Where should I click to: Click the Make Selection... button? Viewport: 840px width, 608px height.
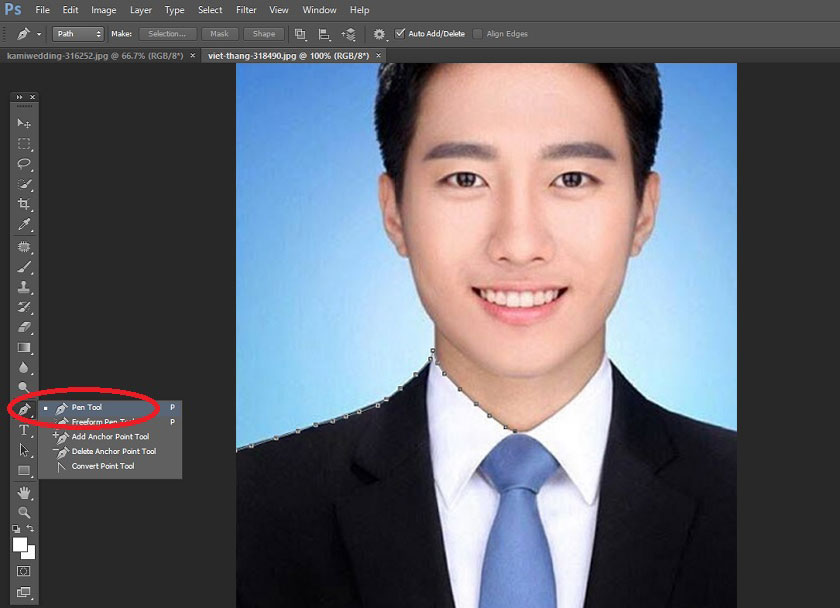167,34
